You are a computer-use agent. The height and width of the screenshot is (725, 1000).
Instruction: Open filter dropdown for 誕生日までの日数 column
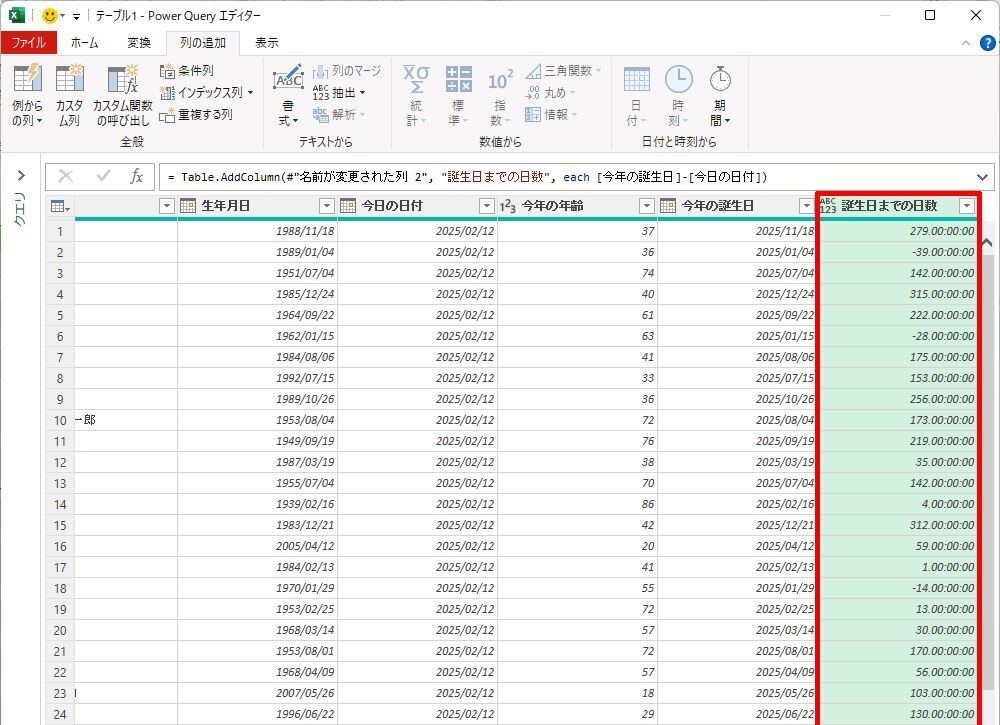pyautogui.click(x=967, y=206)
